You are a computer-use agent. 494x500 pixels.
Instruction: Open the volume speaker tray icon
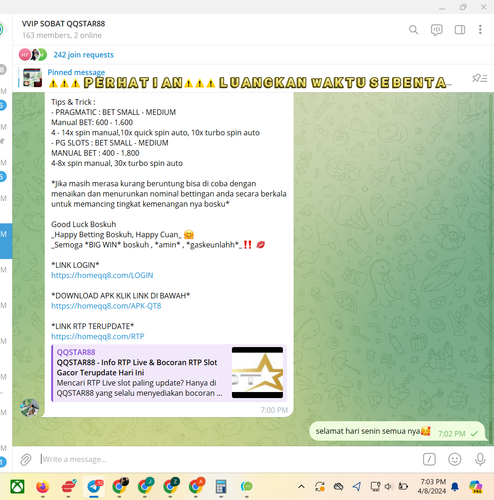point(389,487)
